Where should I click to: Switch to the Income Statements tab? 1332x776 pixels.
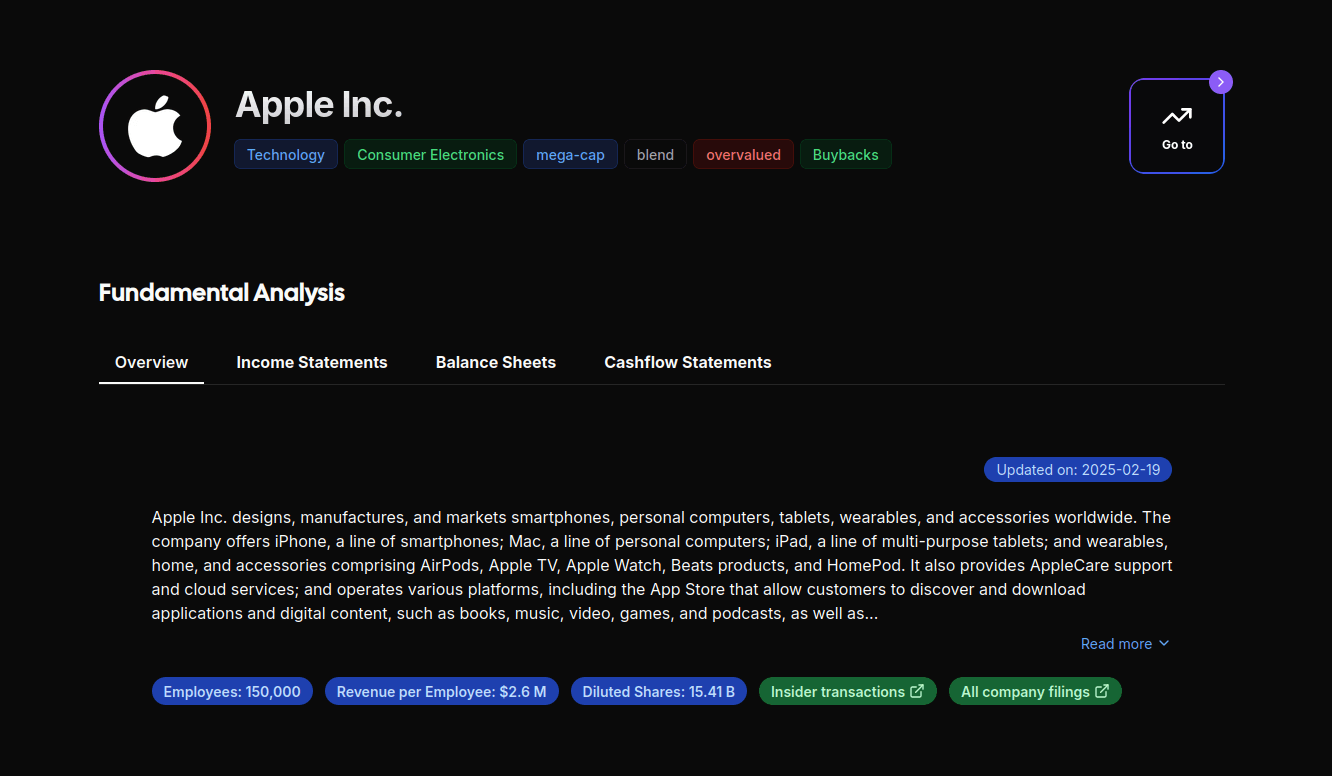[x=312, y=362]
